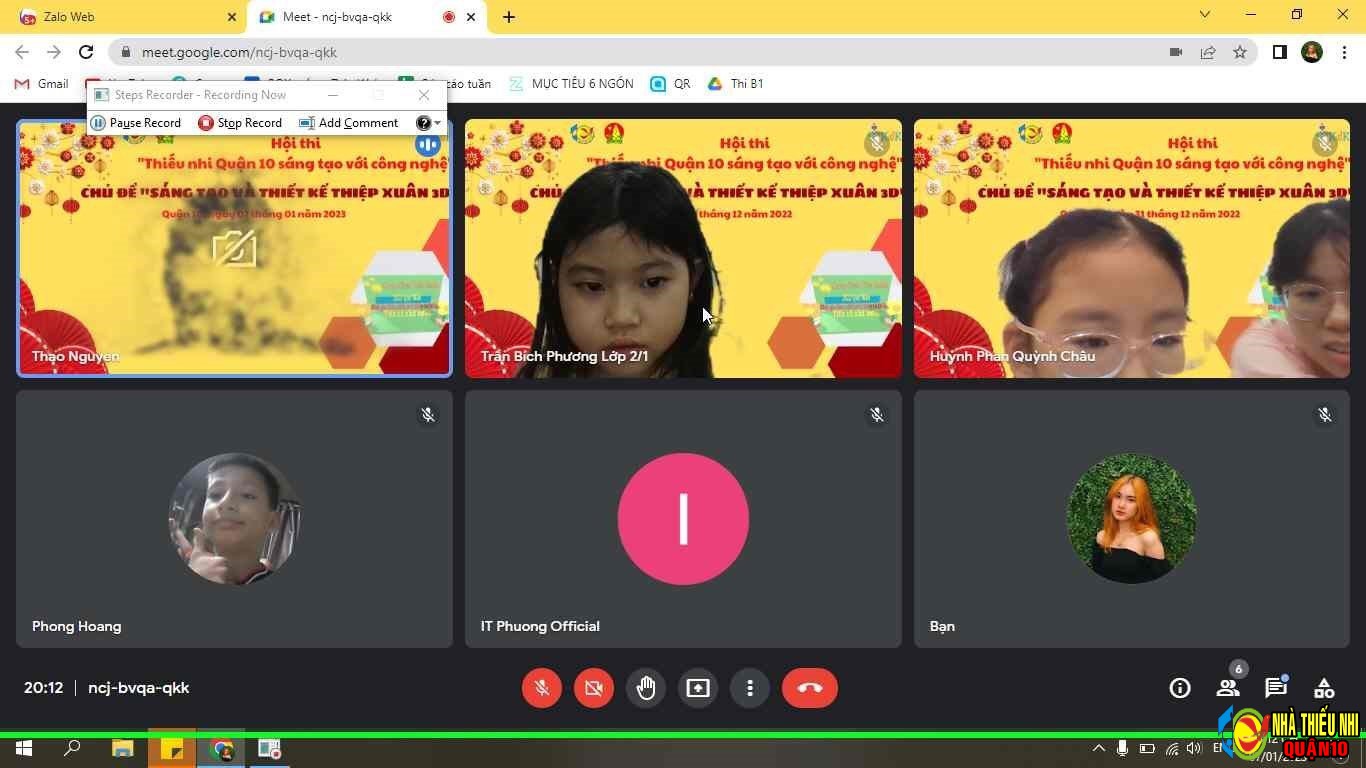Open chat with everyone panel
This screenshot has width=1366, height=768.
point(1276,688)
